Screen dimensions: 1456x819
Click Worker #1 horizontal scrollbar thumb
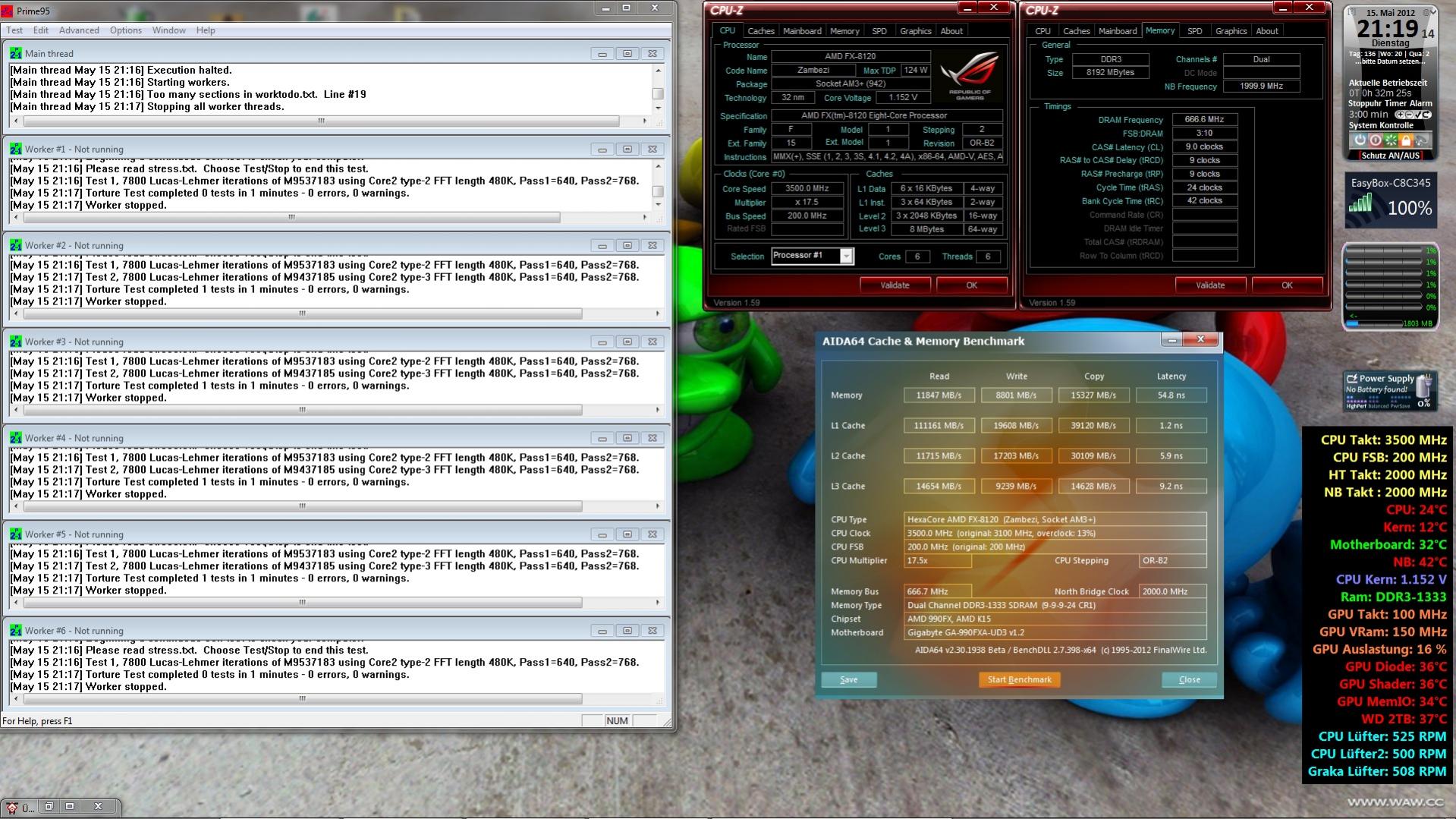pos(291,217)
